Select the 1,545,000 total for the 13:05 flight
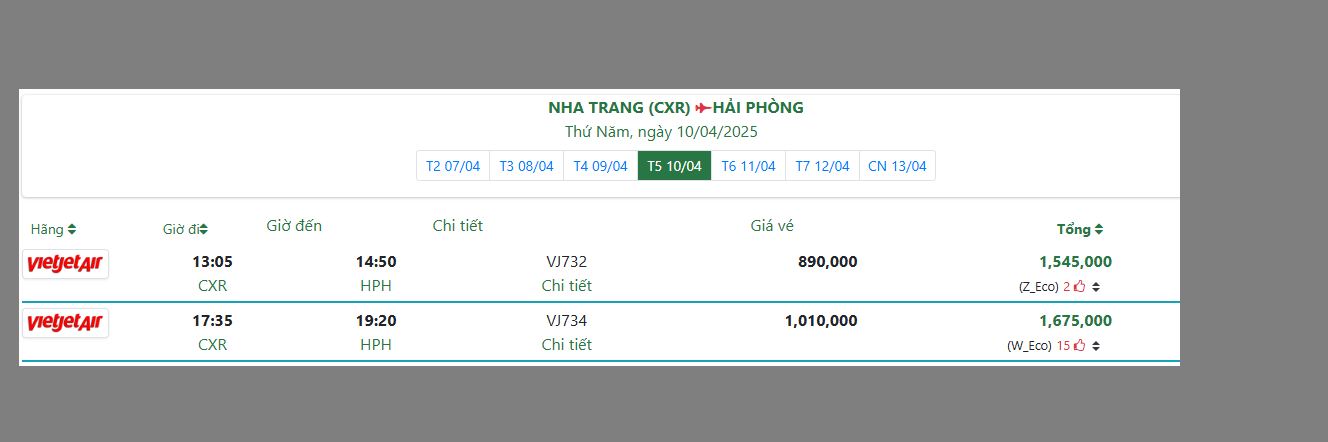 point(1075,262)
